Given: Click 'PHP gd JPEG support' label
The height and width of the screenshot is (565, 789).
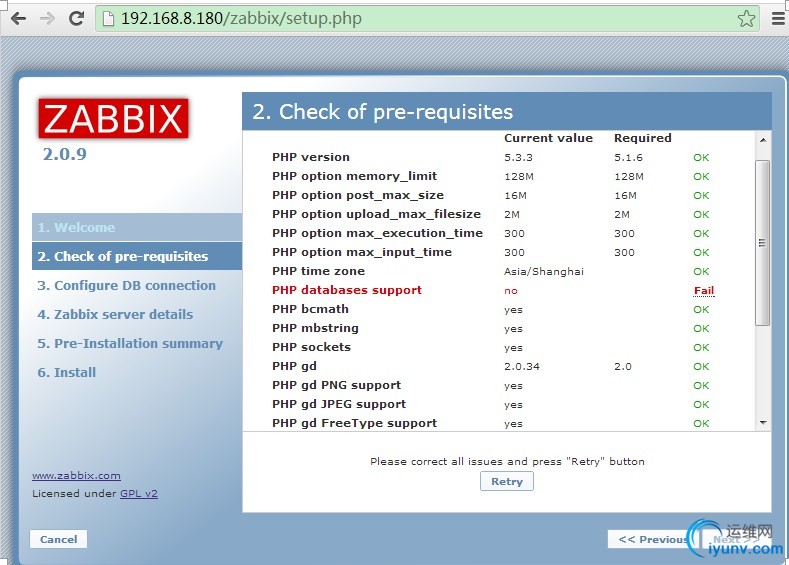Looking at the screenshot, I should pyautogui.click(x=339, y=404).
